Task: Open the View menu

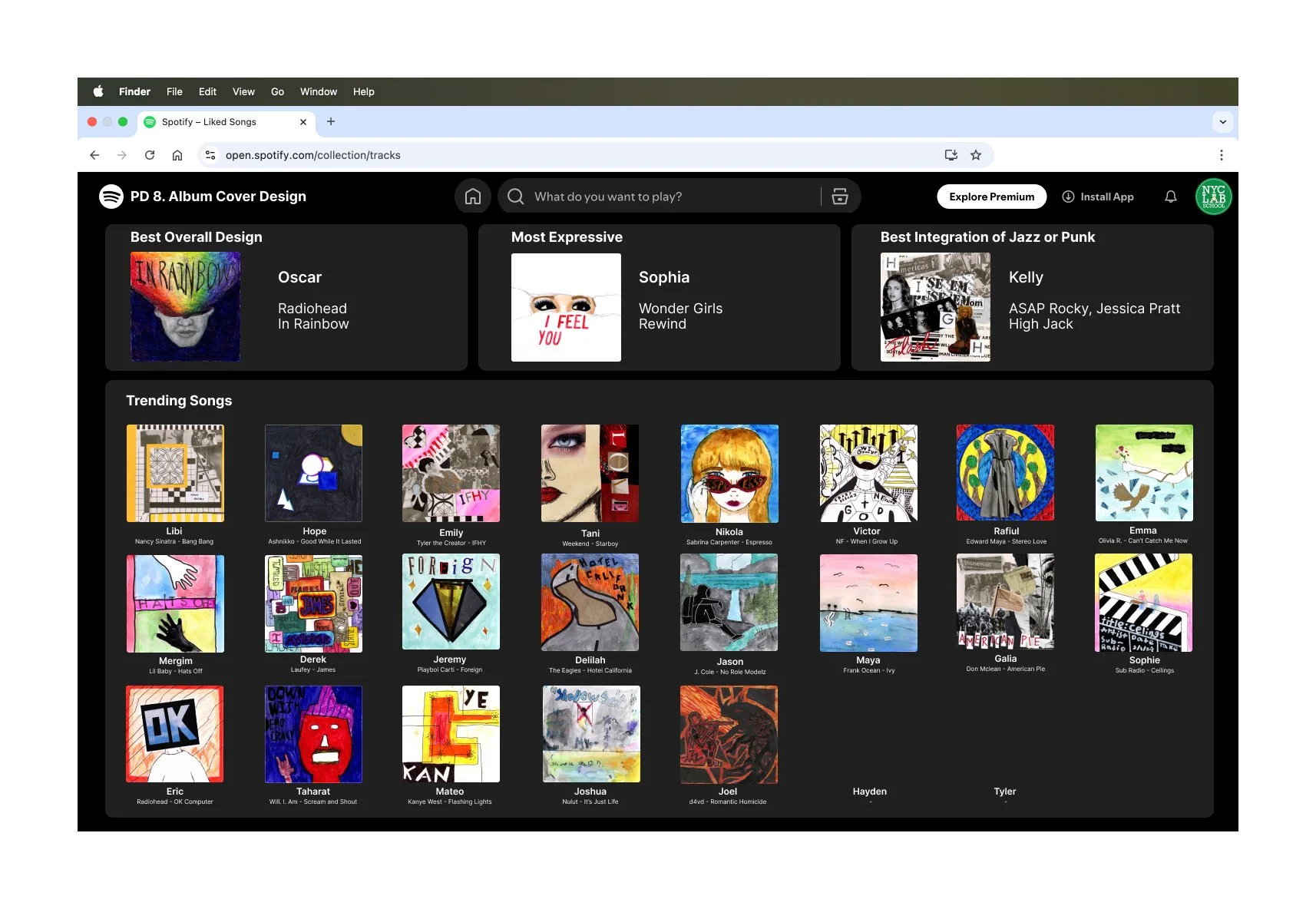Action: click(243, 91)
